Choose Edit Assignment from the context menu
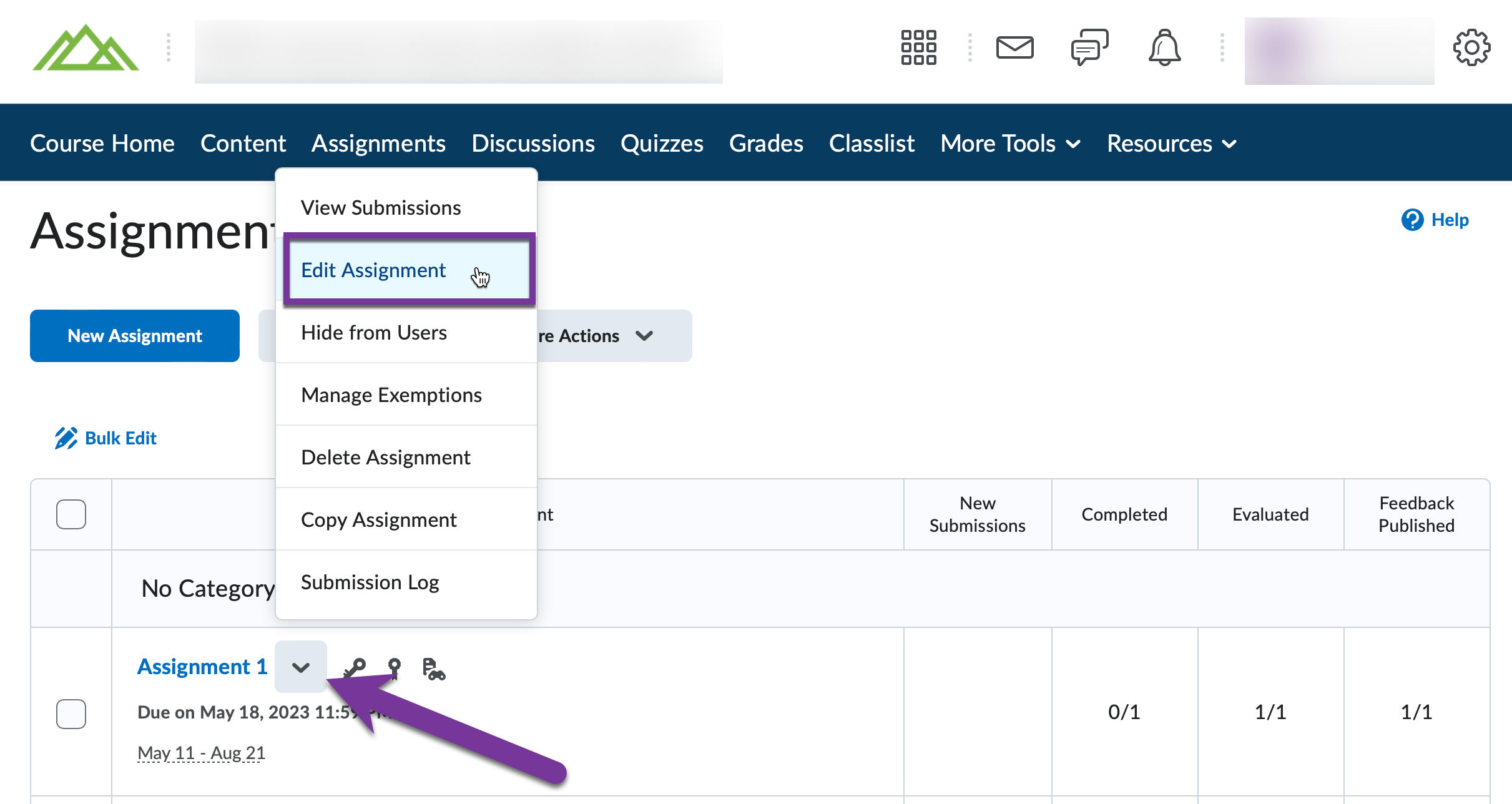This screenshot has width=1512, height=804. [373, 270]
